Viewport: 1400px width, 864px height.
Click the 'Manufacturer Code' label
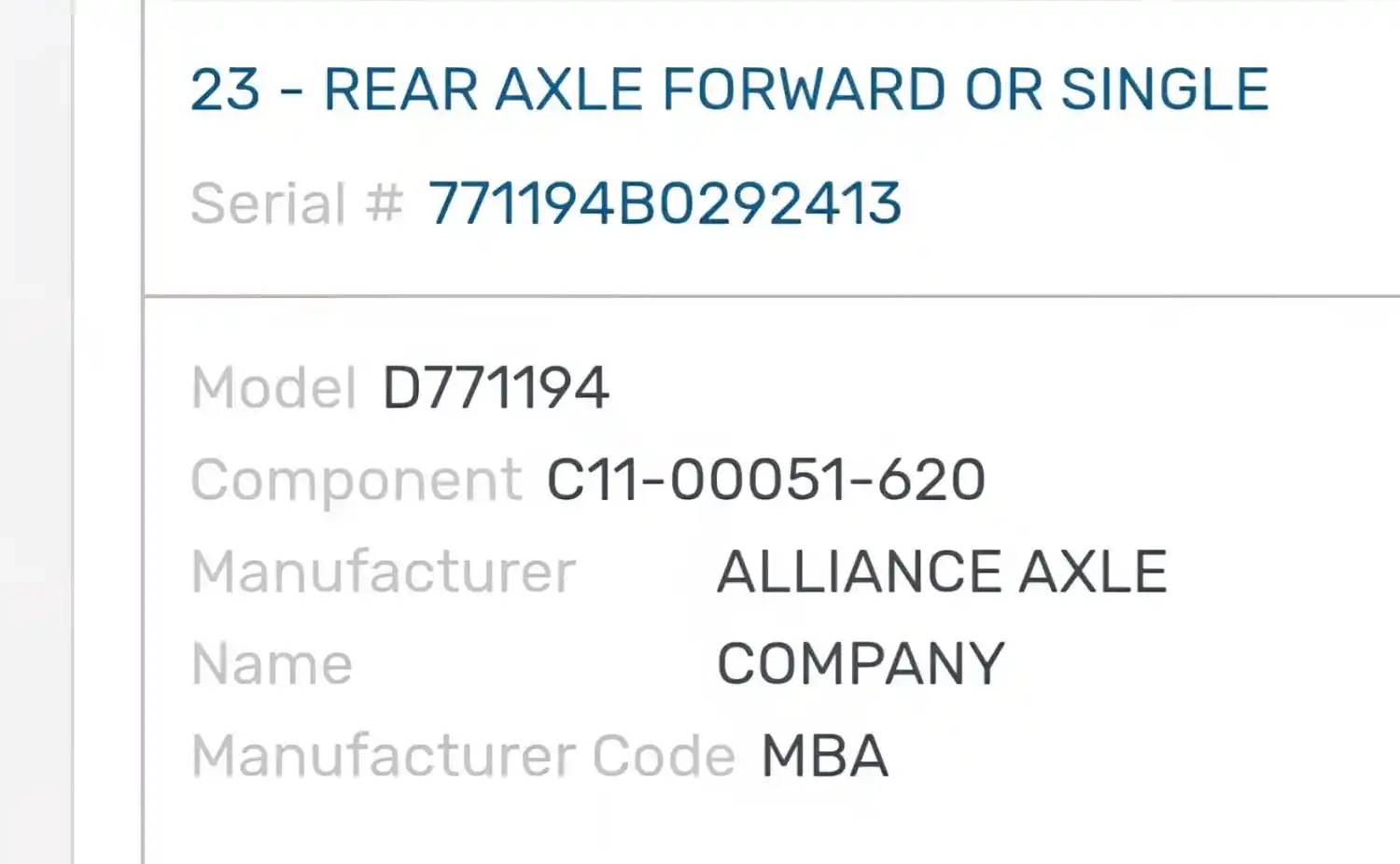463,755
